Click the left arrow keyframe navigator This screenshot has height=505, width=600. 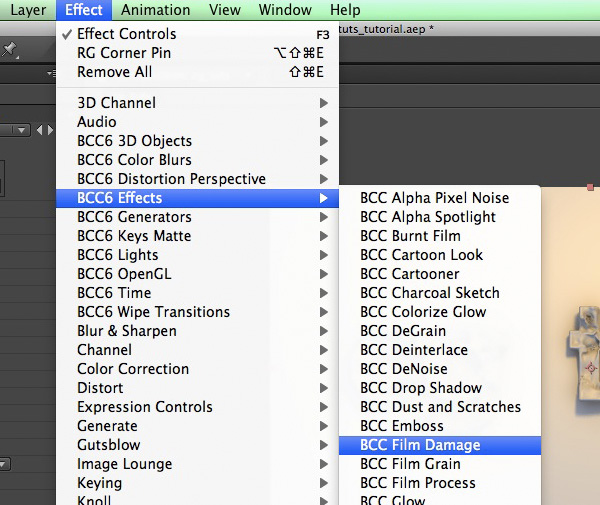tap(39, 130)
